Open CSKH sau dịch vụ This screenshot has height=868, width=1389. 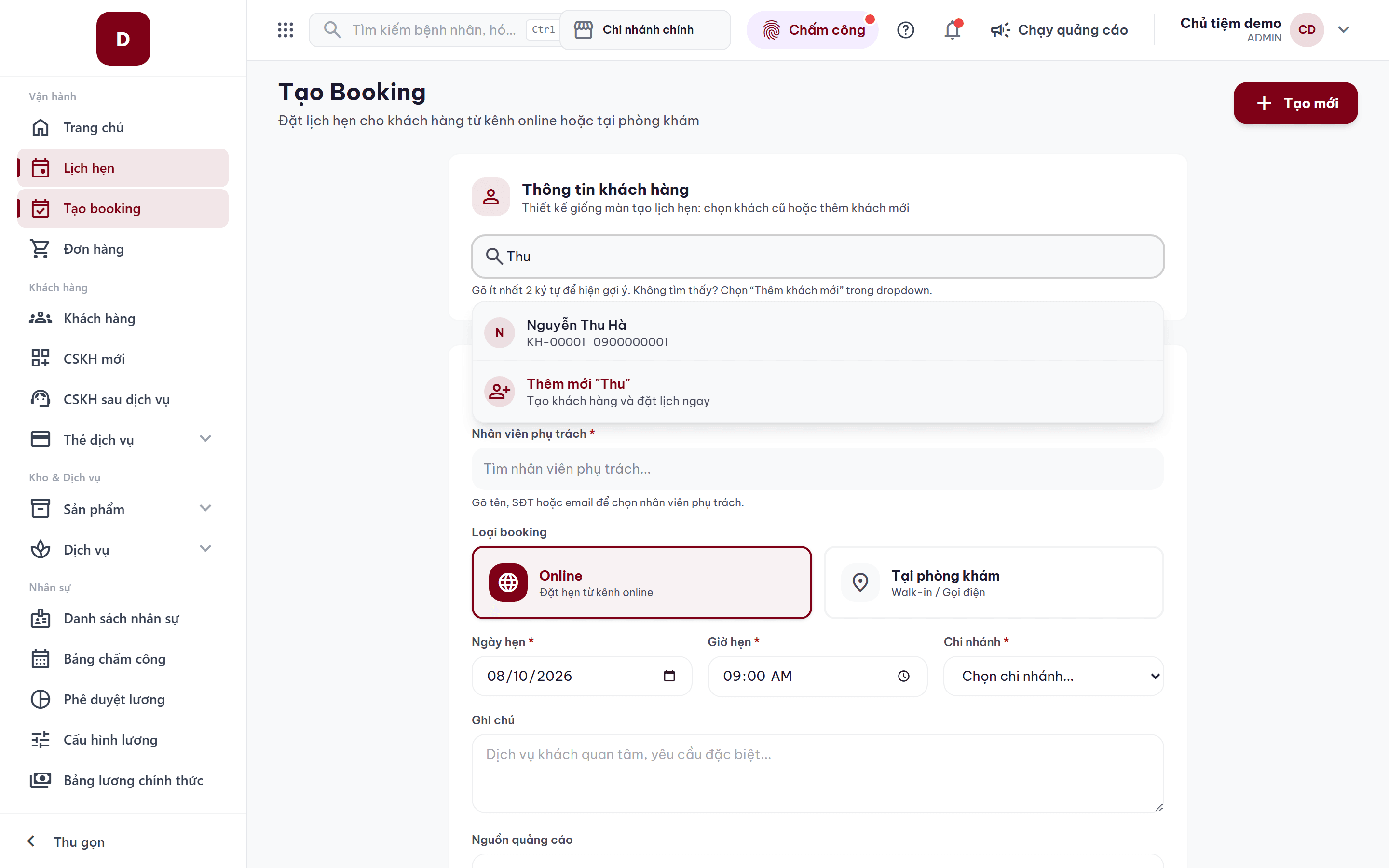coord(123,399)
